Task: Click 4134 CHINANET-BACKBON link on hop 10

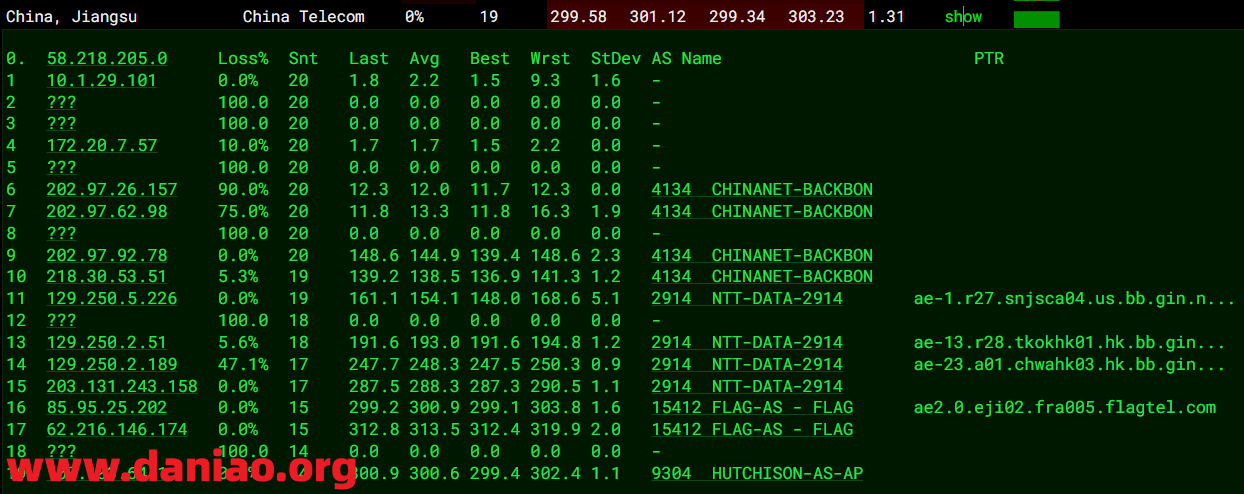Action: (762, 277)
